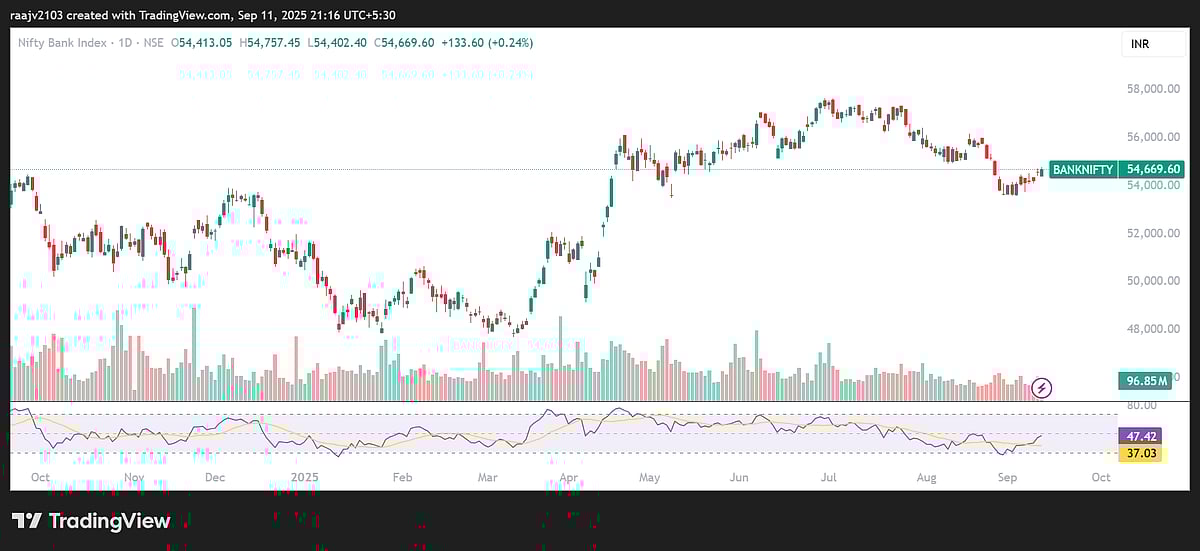
Task: Click the Aug label on time axis
Action: tap(927, 478)
